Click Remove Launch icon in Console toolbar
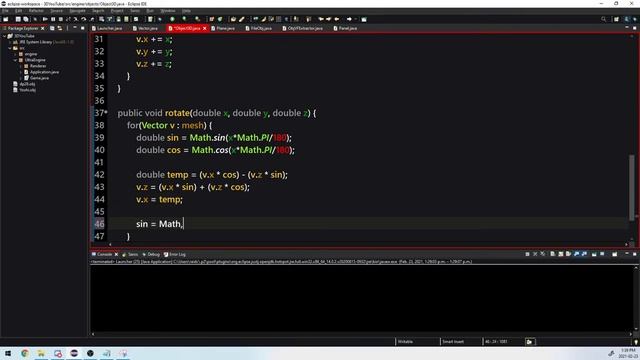 (535, 254)
